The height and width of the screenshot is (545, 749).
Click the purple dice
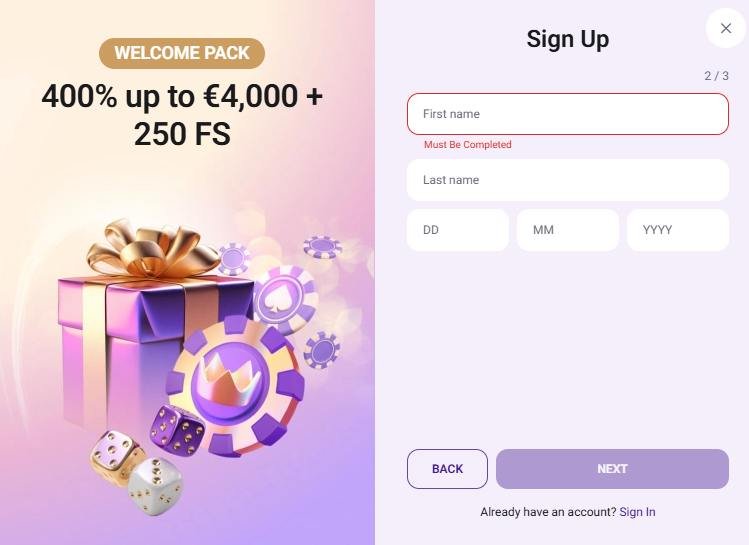177,430
